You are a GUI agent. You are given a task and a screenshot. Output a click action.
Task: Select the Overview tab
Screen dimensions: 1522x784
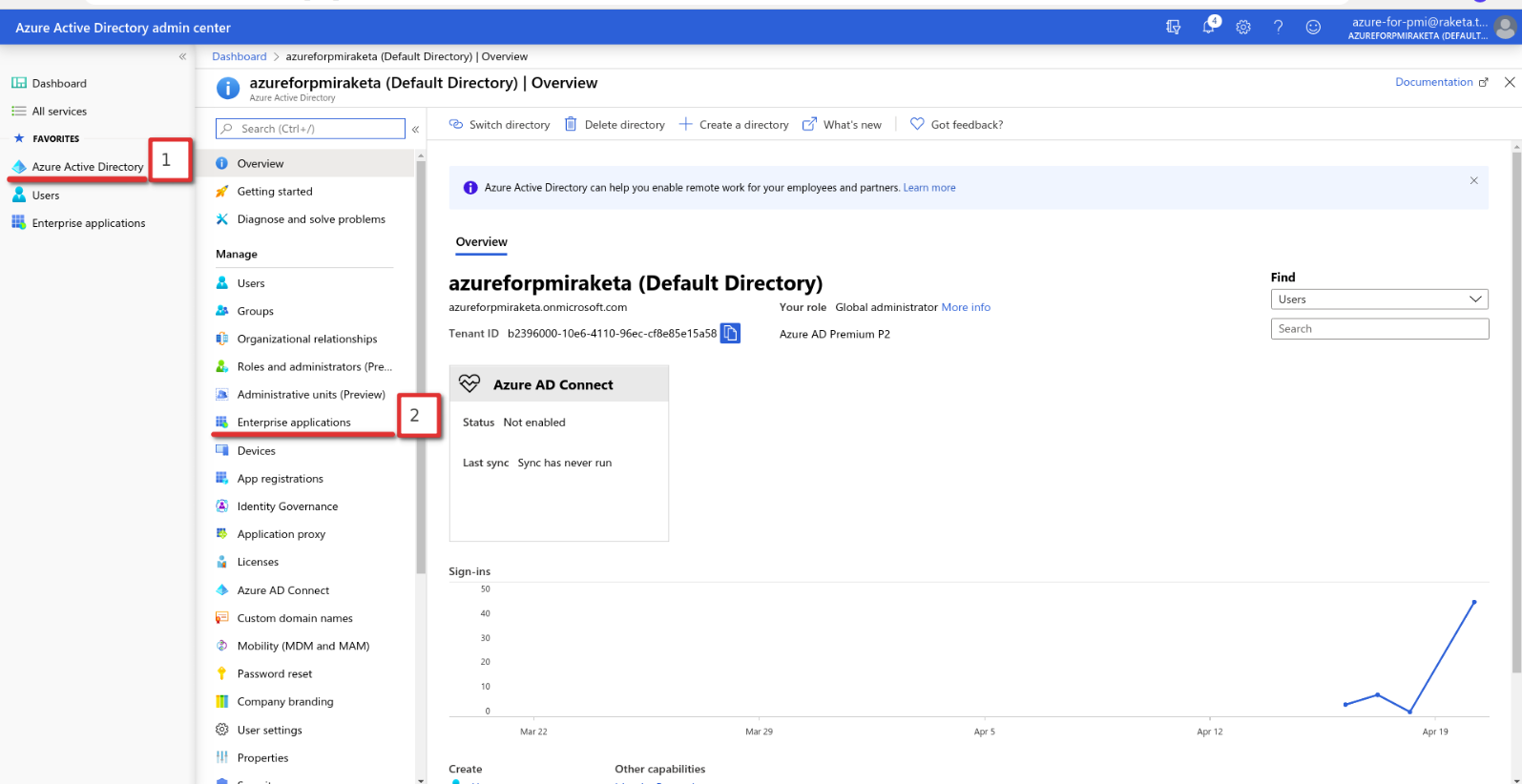coord(482,242)
